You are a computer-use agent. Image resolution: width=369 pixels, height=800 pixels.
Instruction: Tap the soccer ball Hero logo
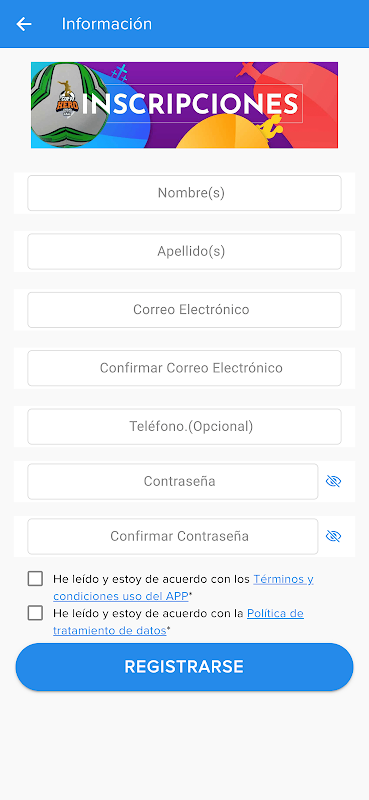[67, 105]
